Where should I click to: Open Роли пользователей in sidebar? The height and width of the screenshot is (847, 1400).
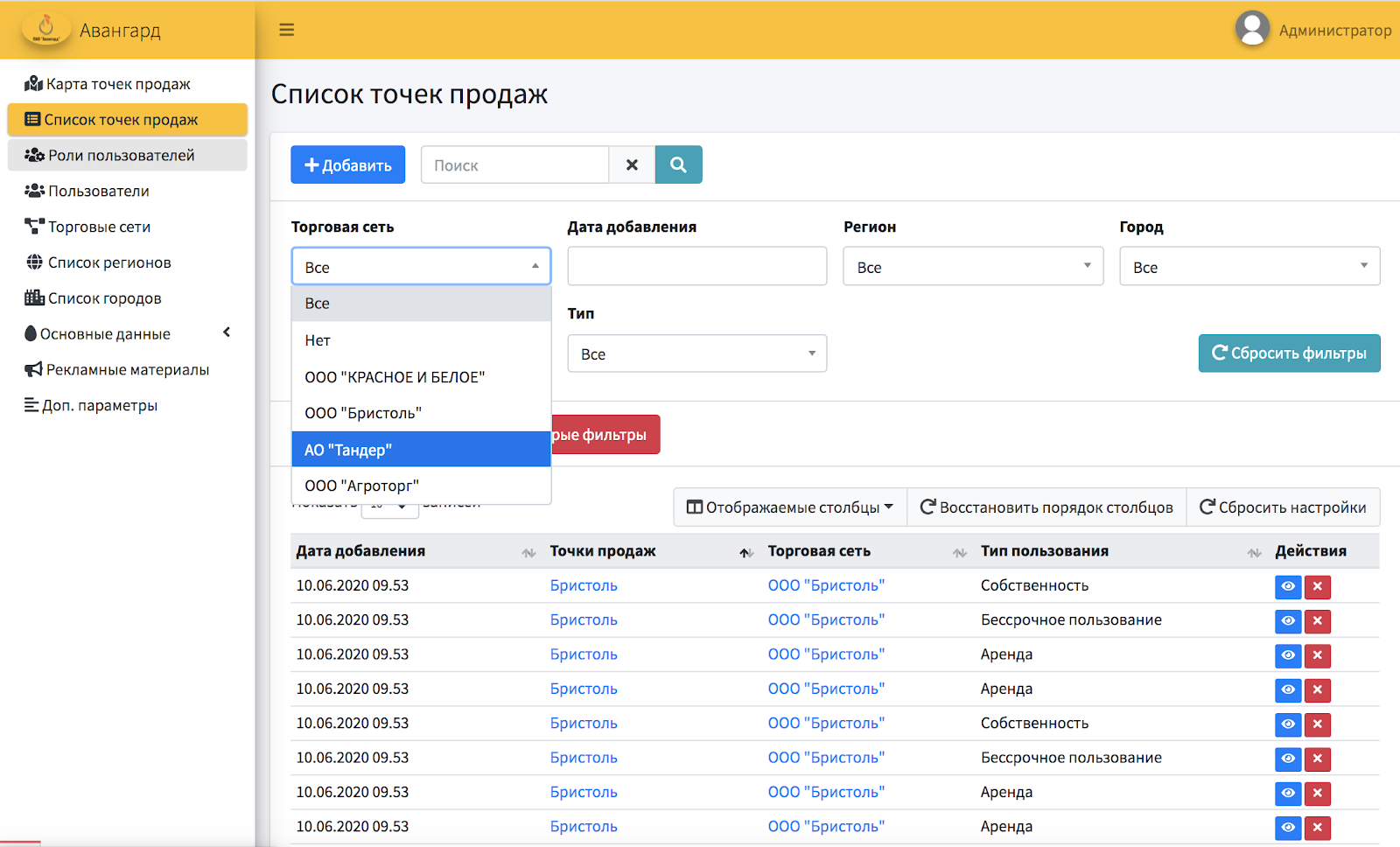128,156
